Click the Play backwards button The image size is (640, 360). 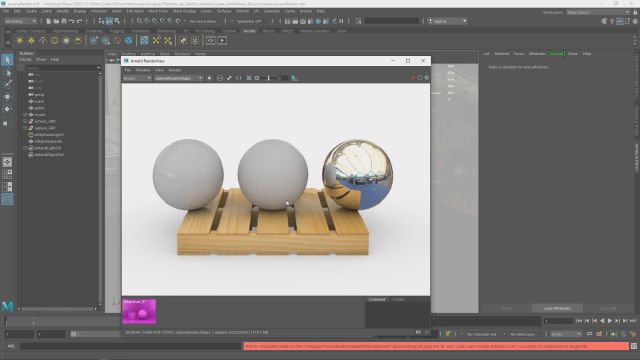point(602,321)
